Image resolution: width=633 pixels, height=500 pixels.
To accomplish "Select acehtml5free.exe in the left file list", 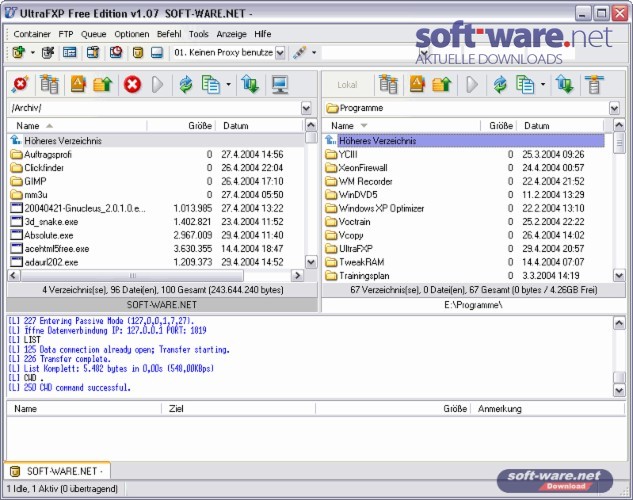I will click(155, 249).
